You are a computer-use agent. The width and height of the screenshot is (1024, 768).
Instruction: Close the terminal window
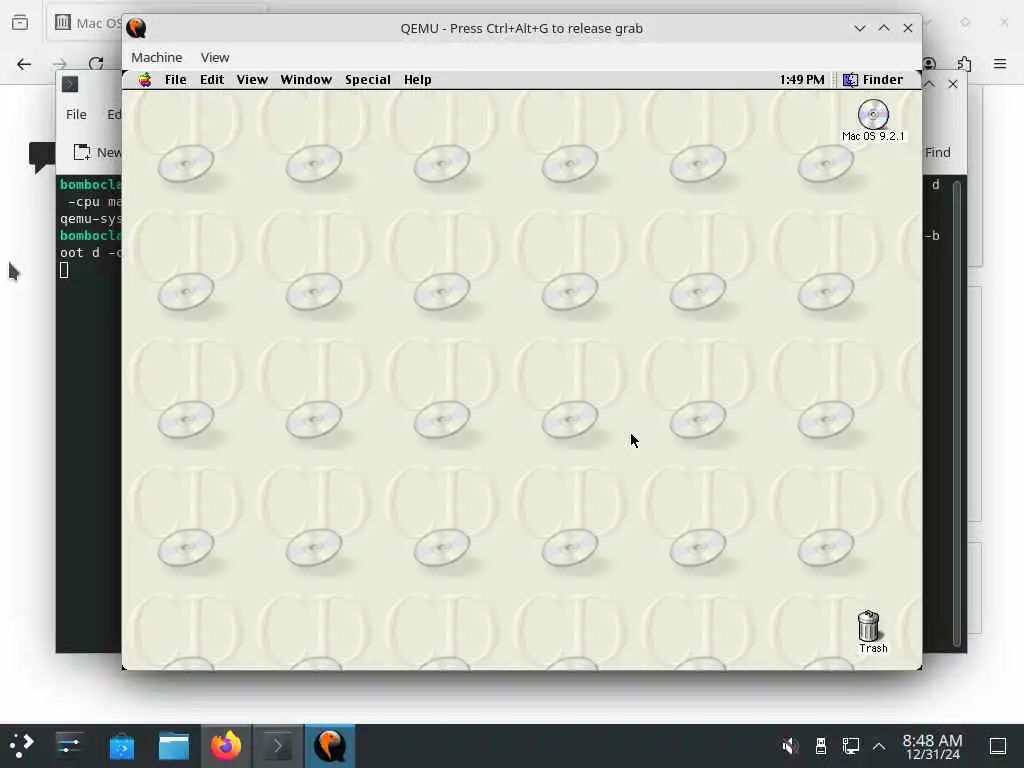click(x=953, y=84)
